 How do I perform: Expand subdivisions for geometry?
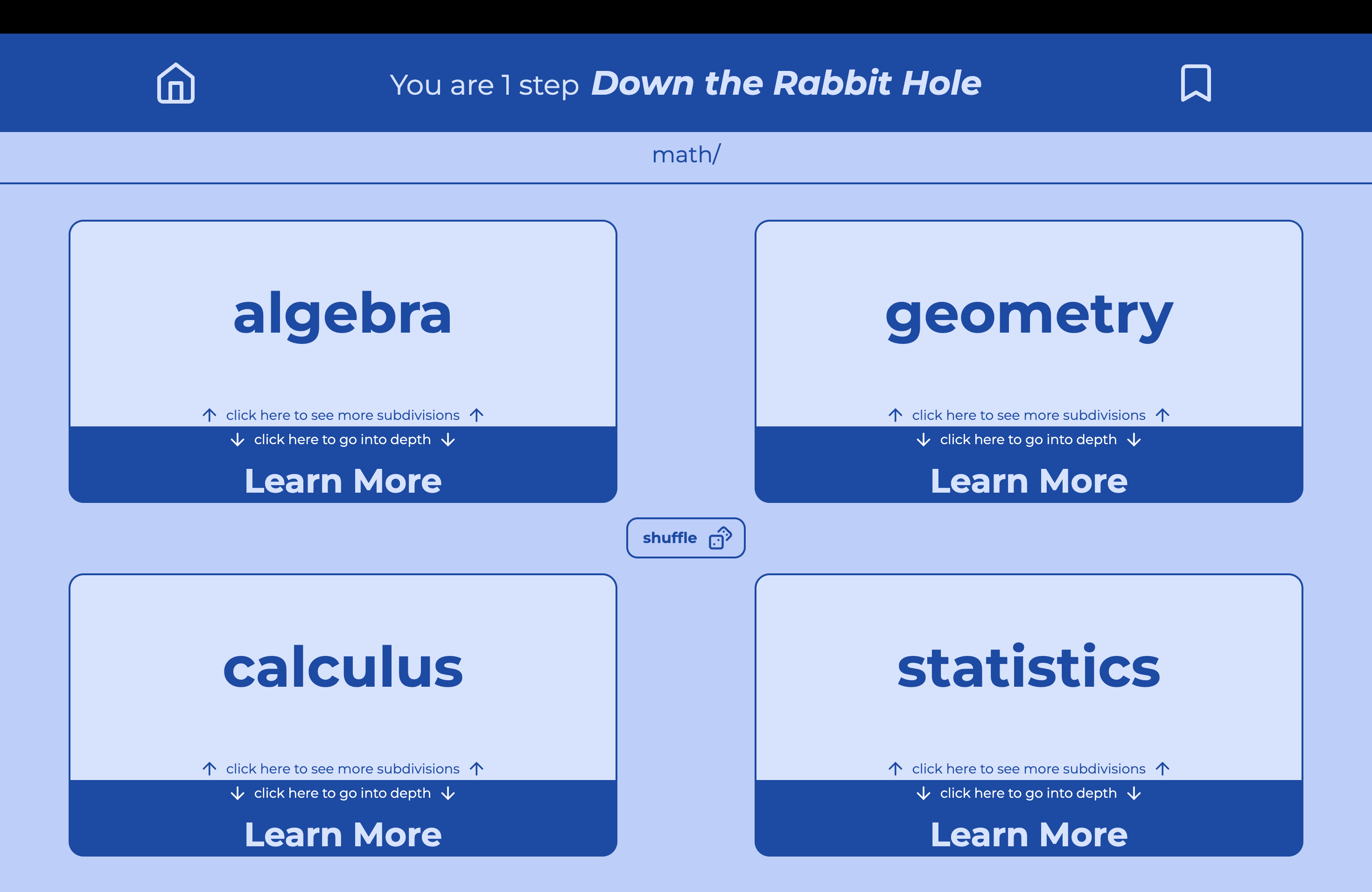coord(1029,415)
